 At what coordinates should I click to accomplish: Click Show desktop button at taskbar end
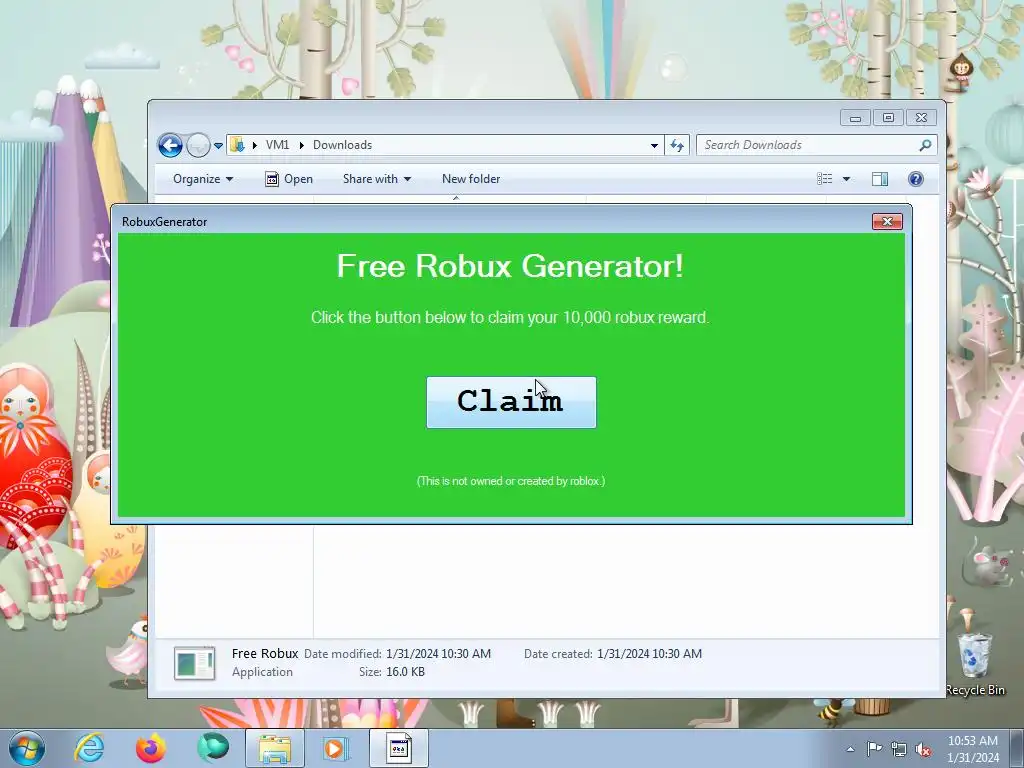point(1017,748)
